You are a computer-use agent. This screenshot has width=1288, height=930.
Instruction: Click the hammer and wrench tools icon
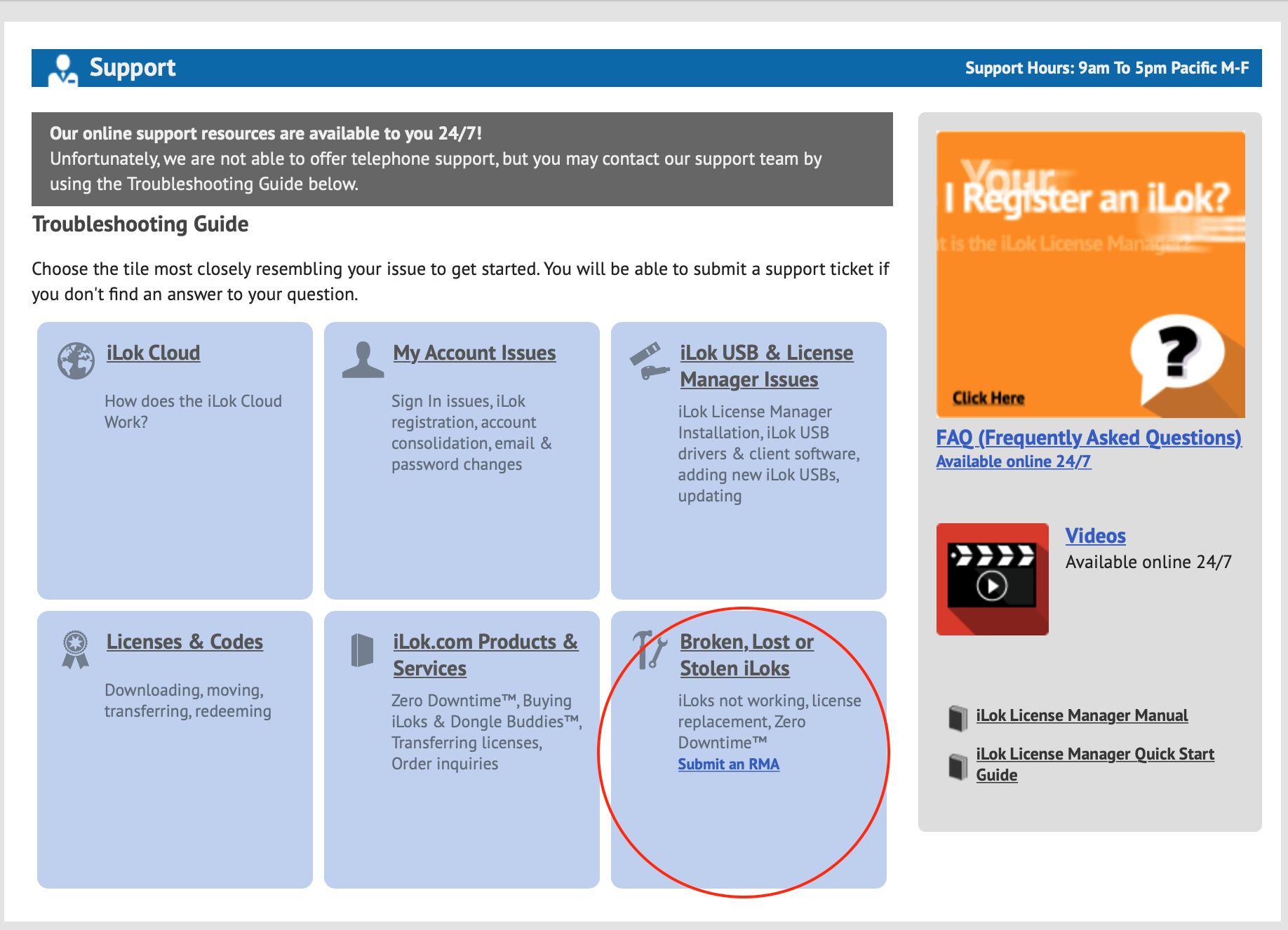(650, 650)
